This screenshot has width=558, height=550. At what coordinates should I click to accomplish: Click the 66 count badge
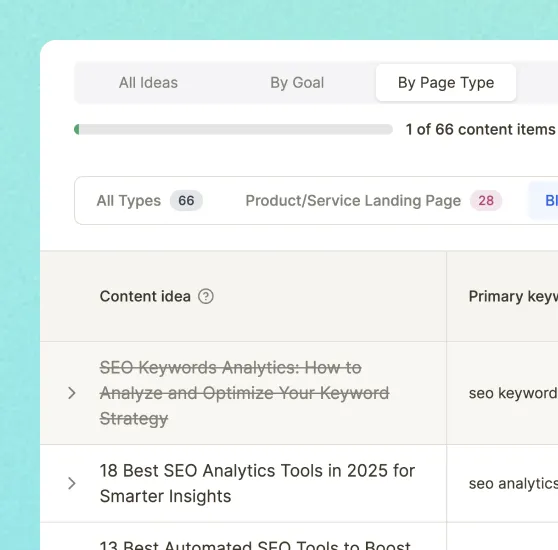point(186,201)
